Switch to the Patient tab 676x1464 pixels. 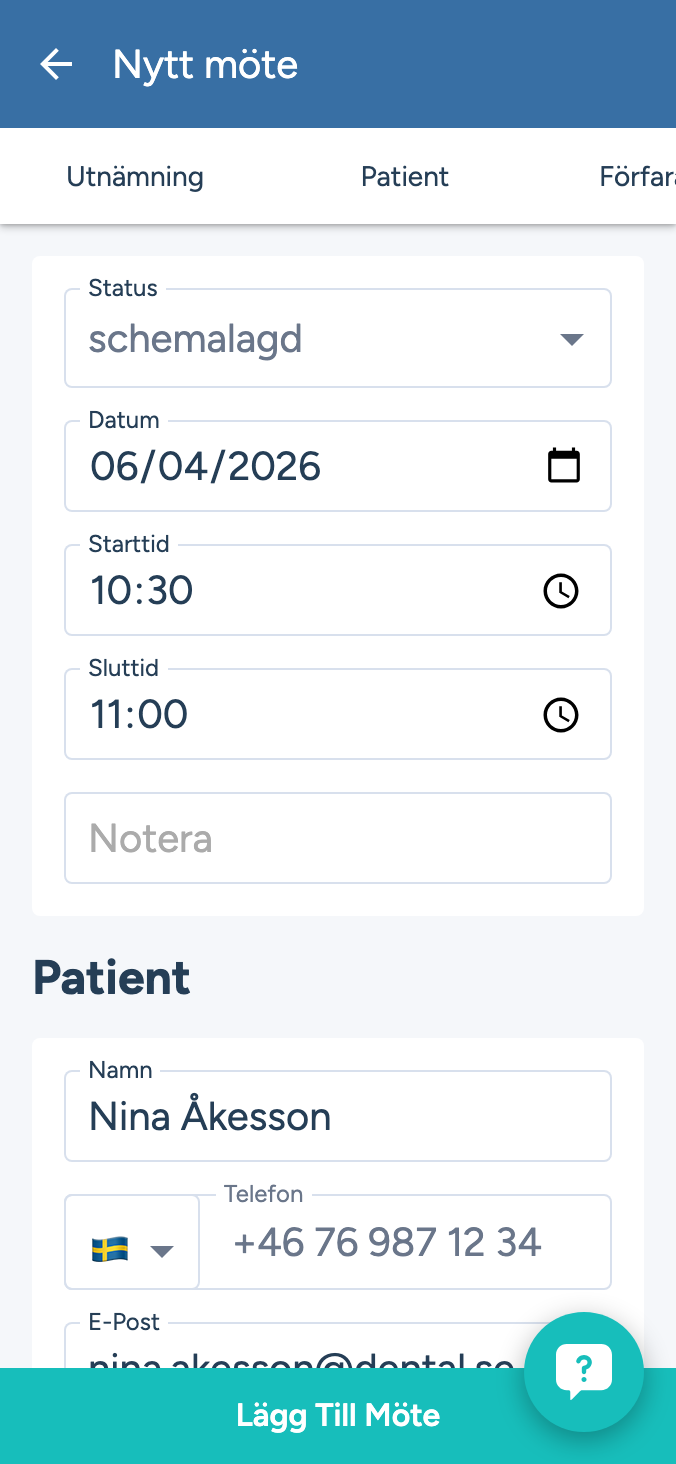tap(405, 177)
